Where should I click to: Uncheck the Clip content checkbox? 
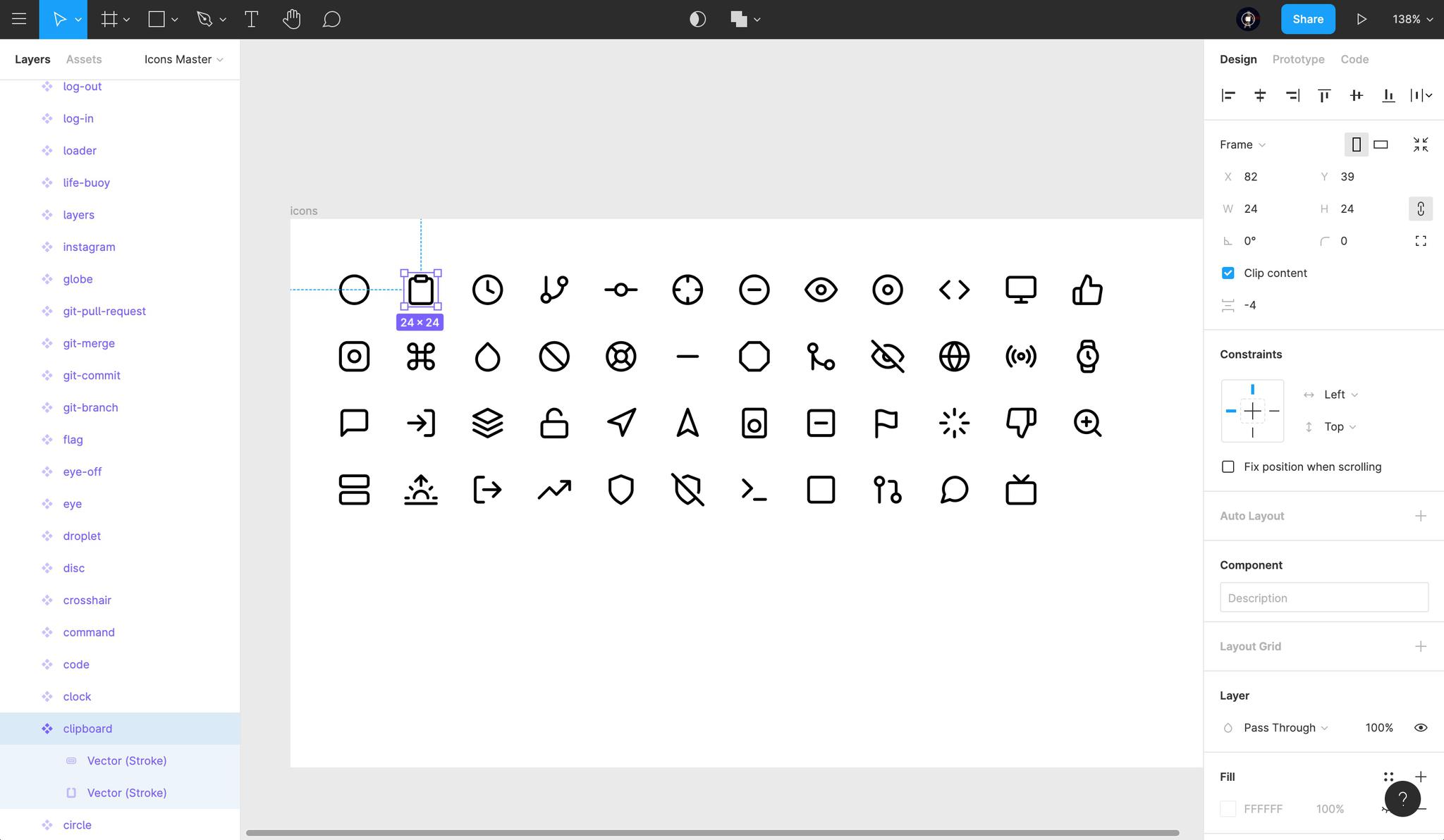pyautogui.click(x=1228, y=273)
